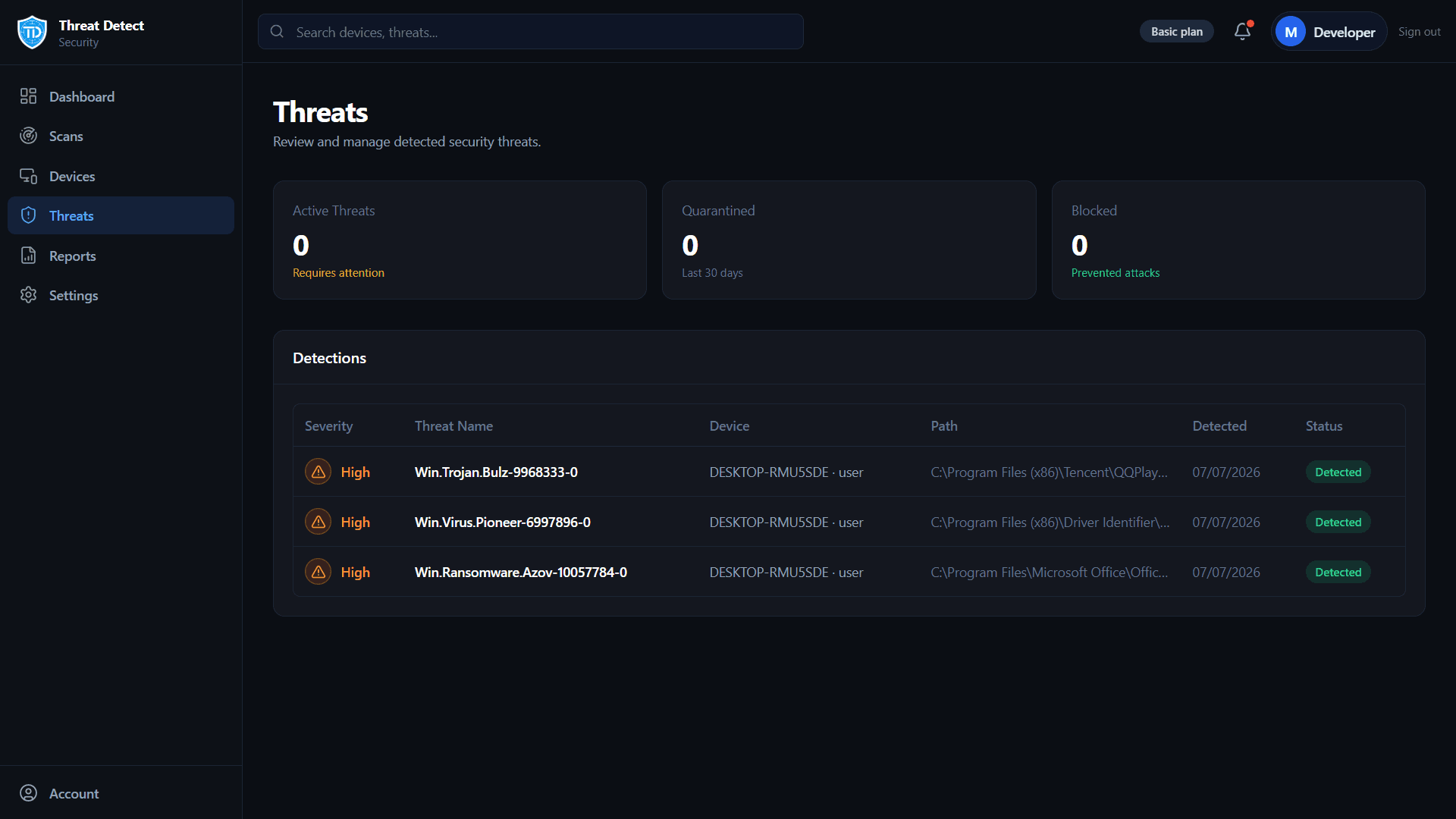Click Detected status on Ransomware.Azov row

1338,572
